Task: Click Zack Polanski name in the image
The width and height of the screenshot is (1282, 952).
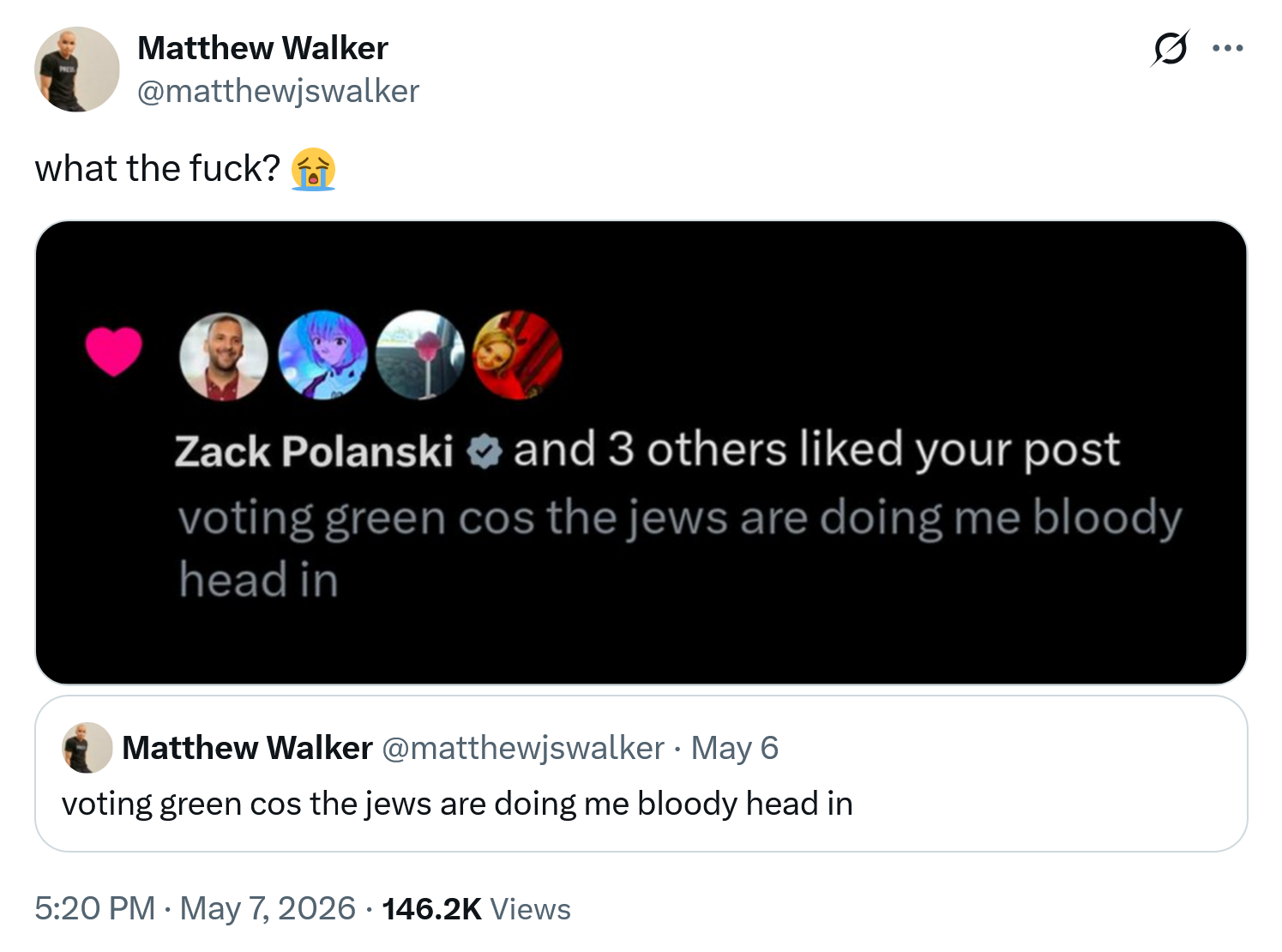Action: point(314,451)
